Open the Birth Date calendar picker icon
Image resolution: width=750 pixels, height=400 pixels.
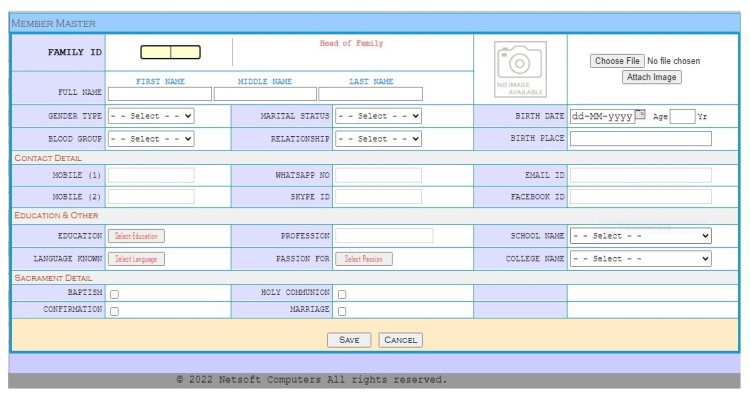[x=640, y=115]
